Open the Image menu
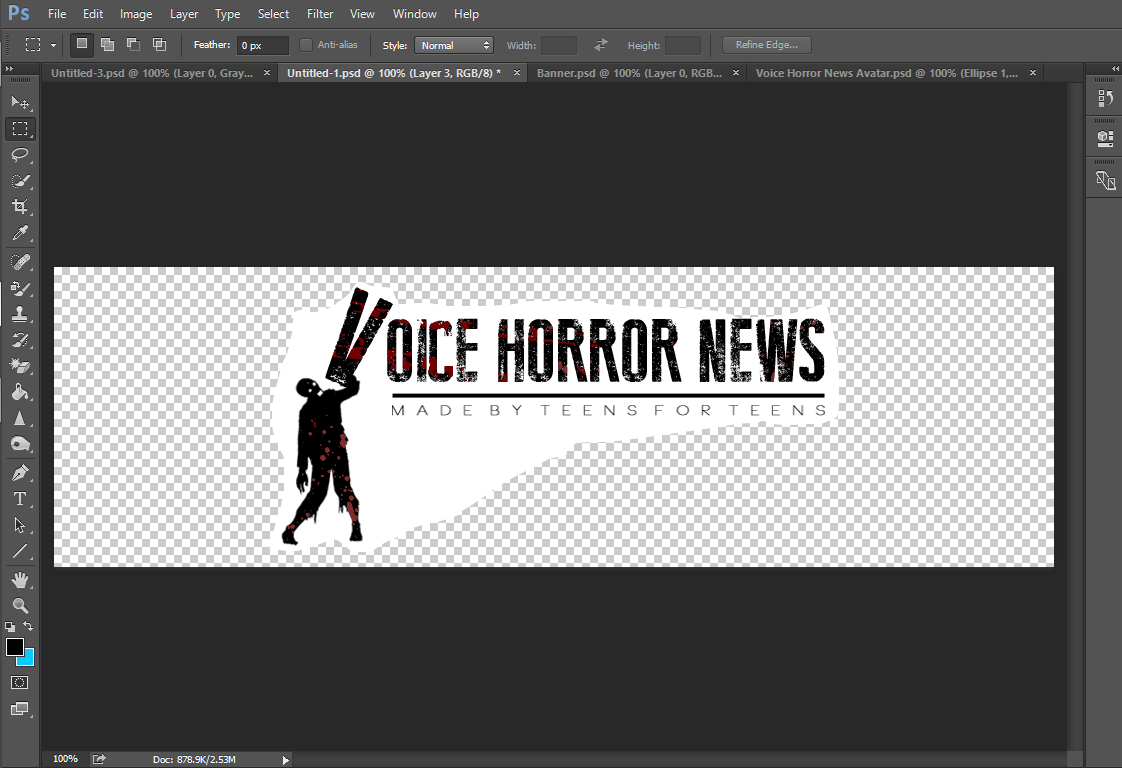 [x=136, y=14]
